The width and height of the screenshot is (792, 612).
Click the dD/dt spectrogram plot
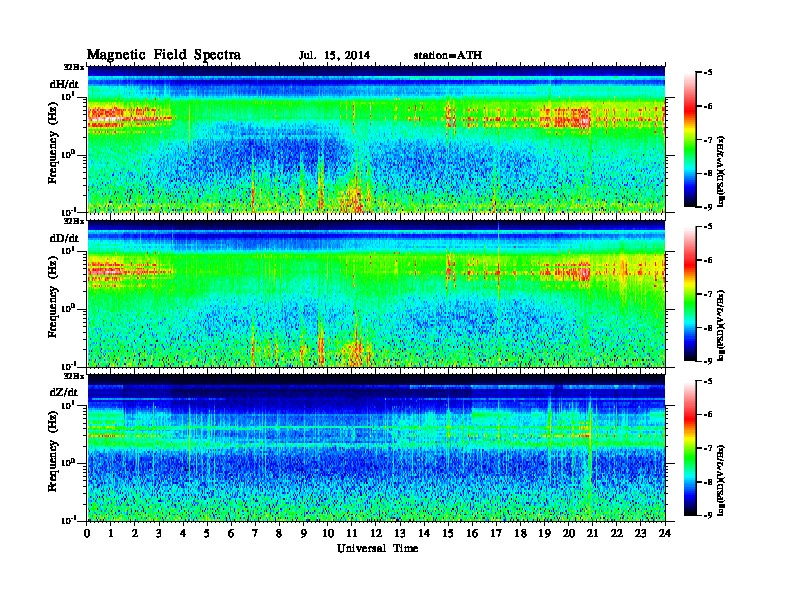(x=376, y=293)
